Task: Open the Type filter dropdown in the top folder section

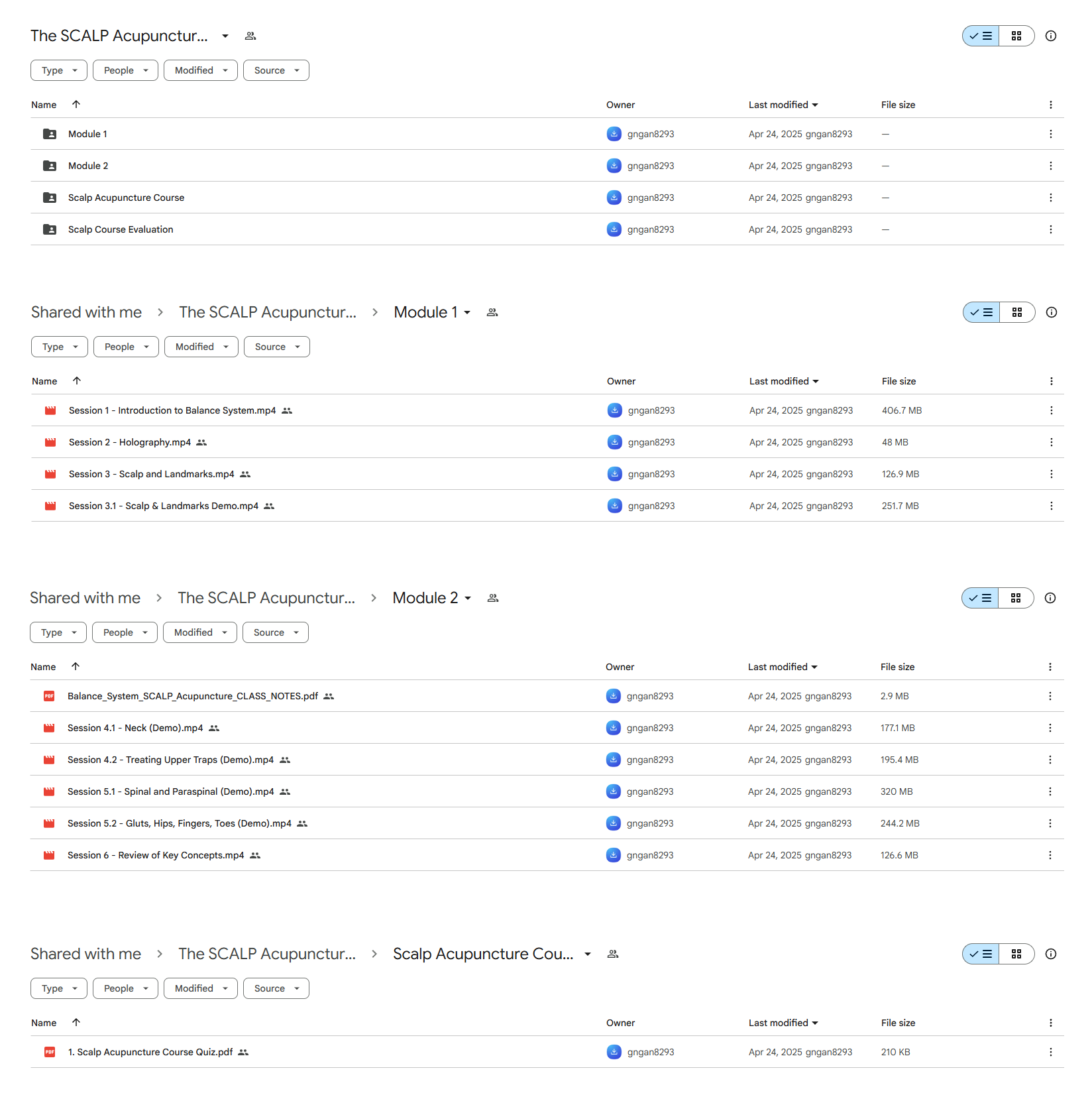Action: pyautogui.click(x=59, y=70)
